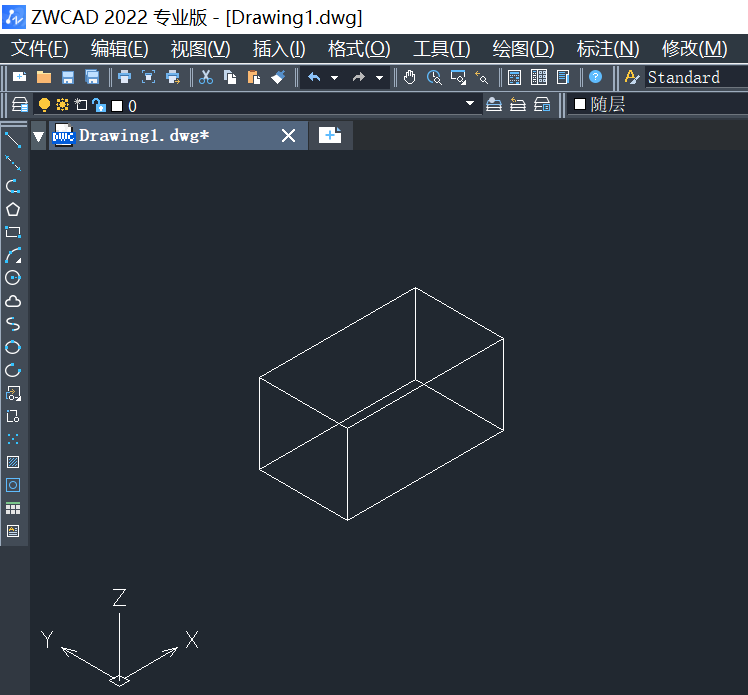Toggle layer 0 on/off lightbulb
Screen dimensions: 748x695
click(x=44, y=105)
